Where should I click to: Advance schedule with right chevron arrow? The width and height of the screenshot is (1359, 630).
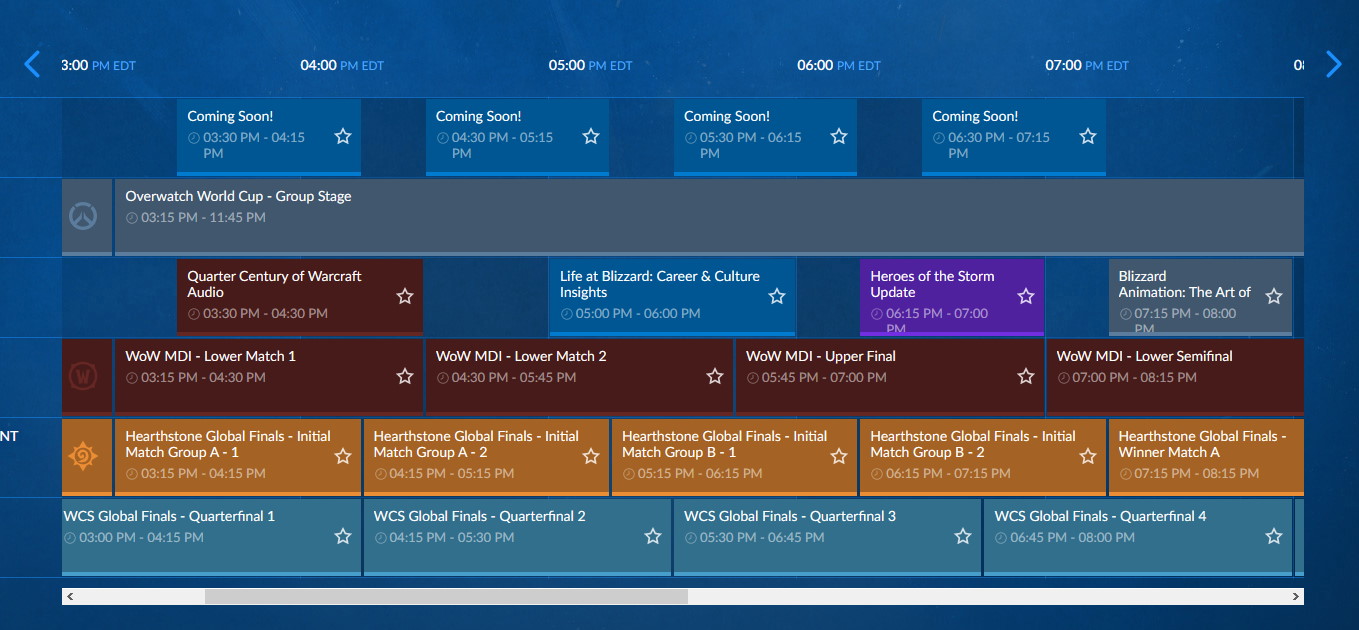coord(1333,65)
